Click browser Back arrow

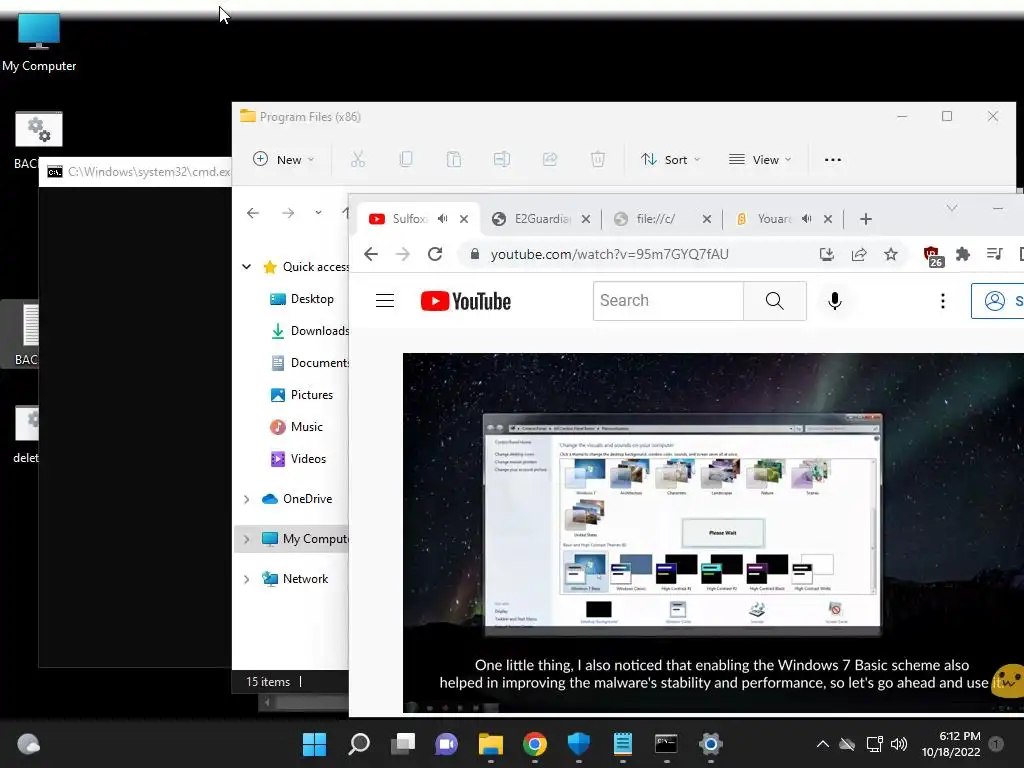371,254
